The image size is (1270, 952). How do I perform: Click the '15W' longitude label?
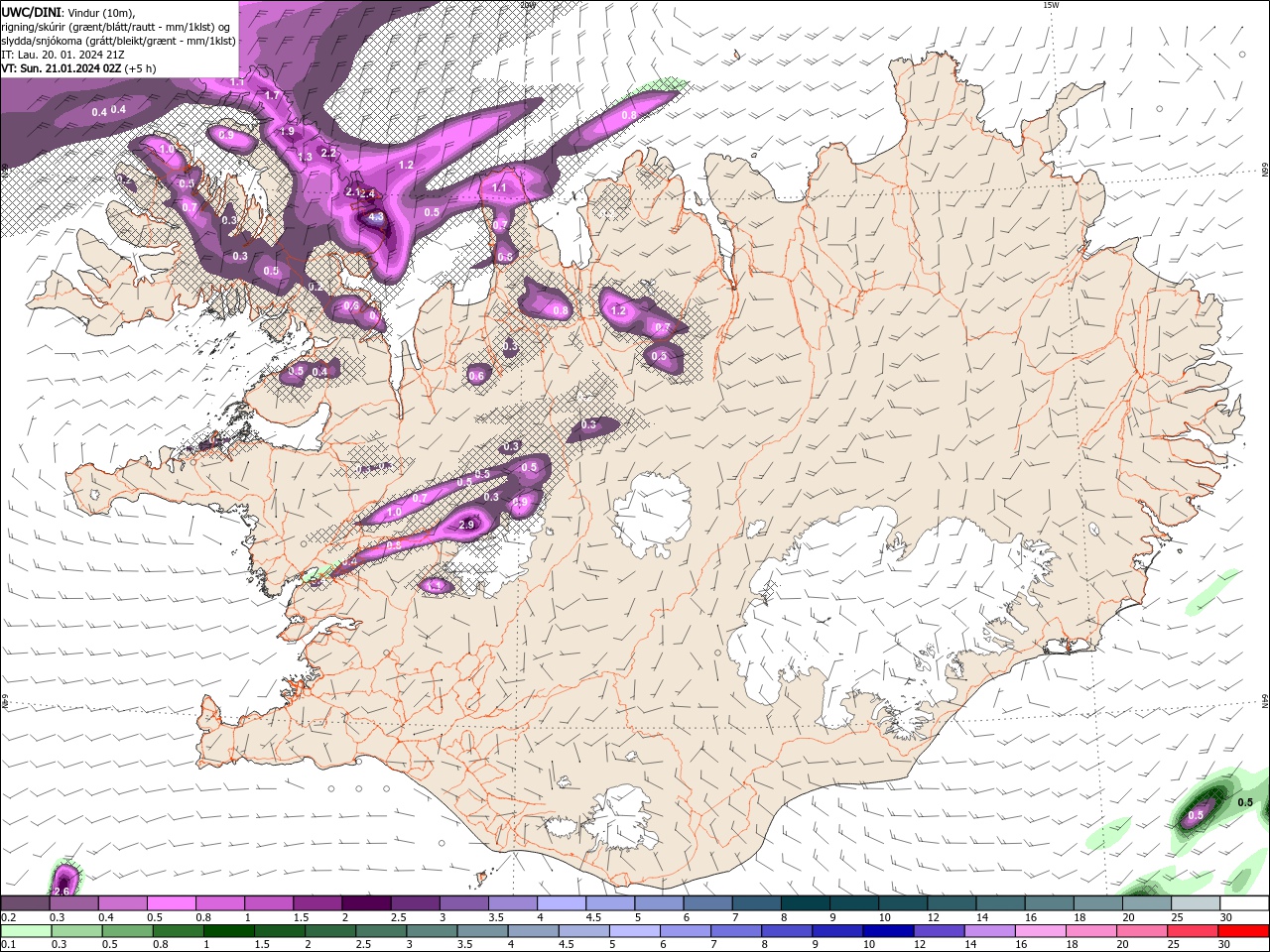1050,5
